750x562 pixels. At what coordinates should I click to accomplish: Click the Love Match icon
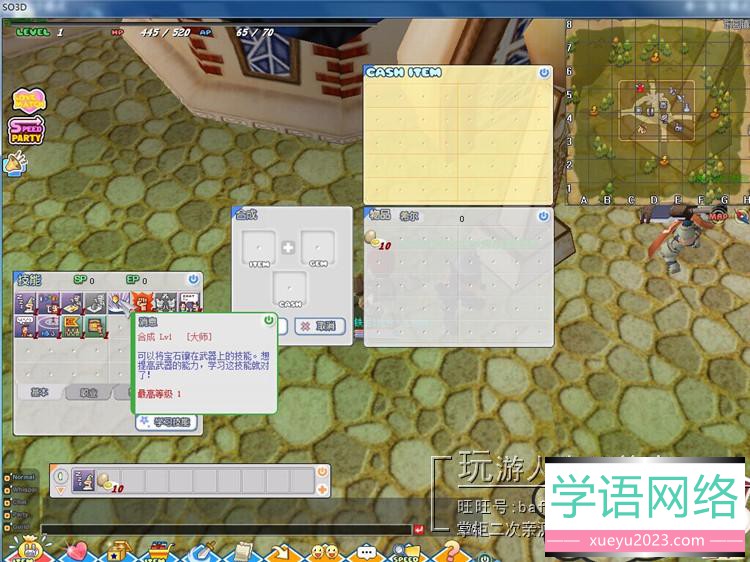click(x=27, y=100)
